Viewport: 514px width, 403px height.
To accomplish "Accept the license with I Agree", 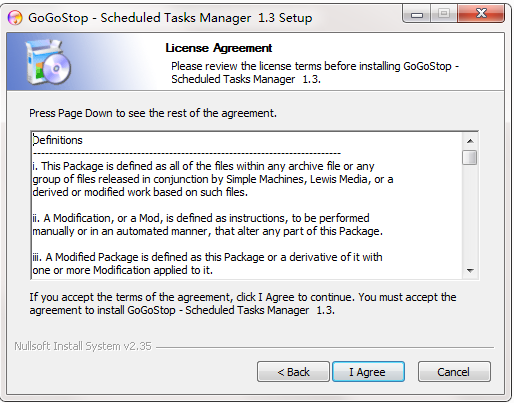I will [x=368, y=372].
